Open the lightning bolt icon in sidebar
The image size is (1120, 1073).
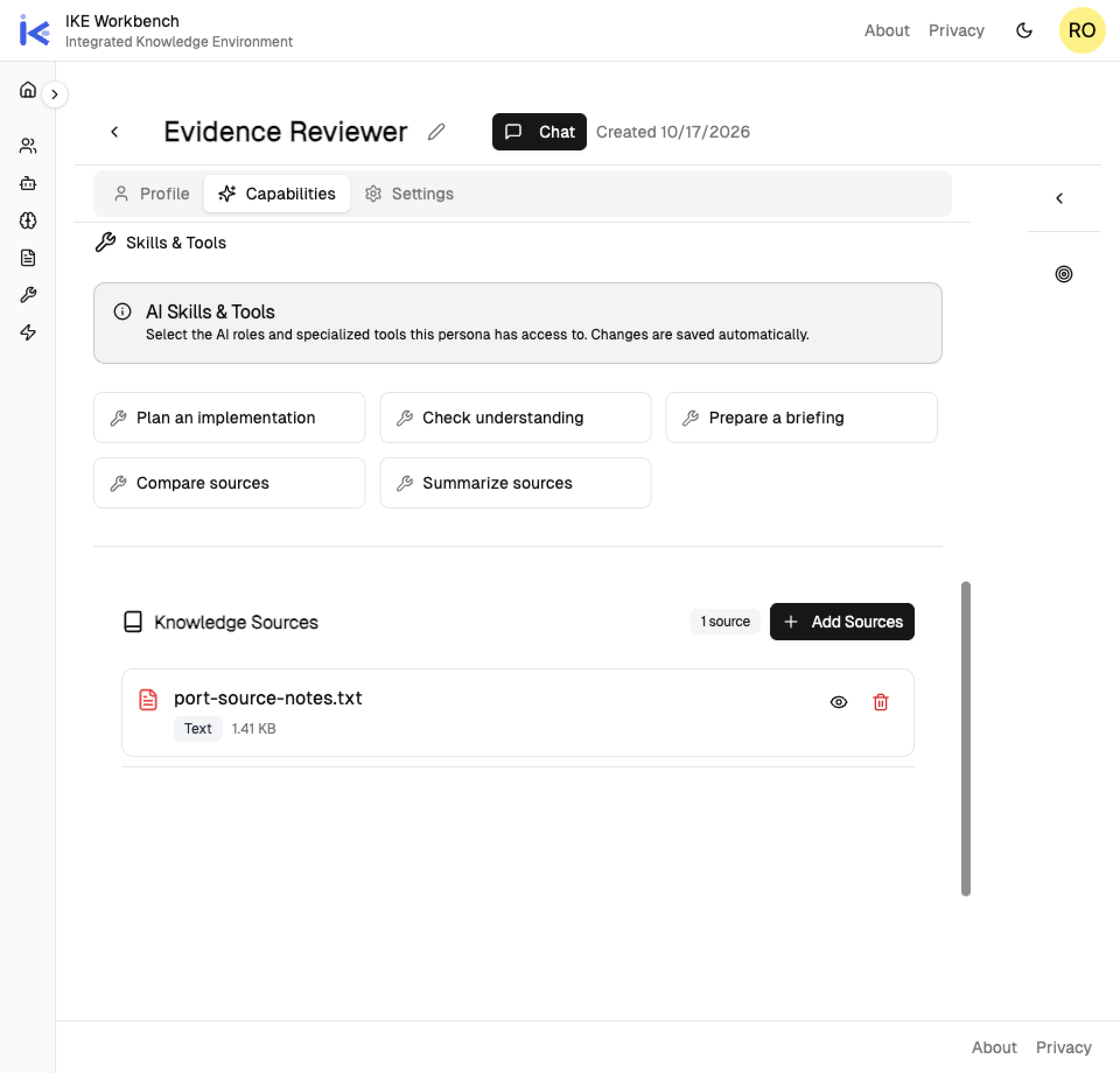click(x=28, y=332)
